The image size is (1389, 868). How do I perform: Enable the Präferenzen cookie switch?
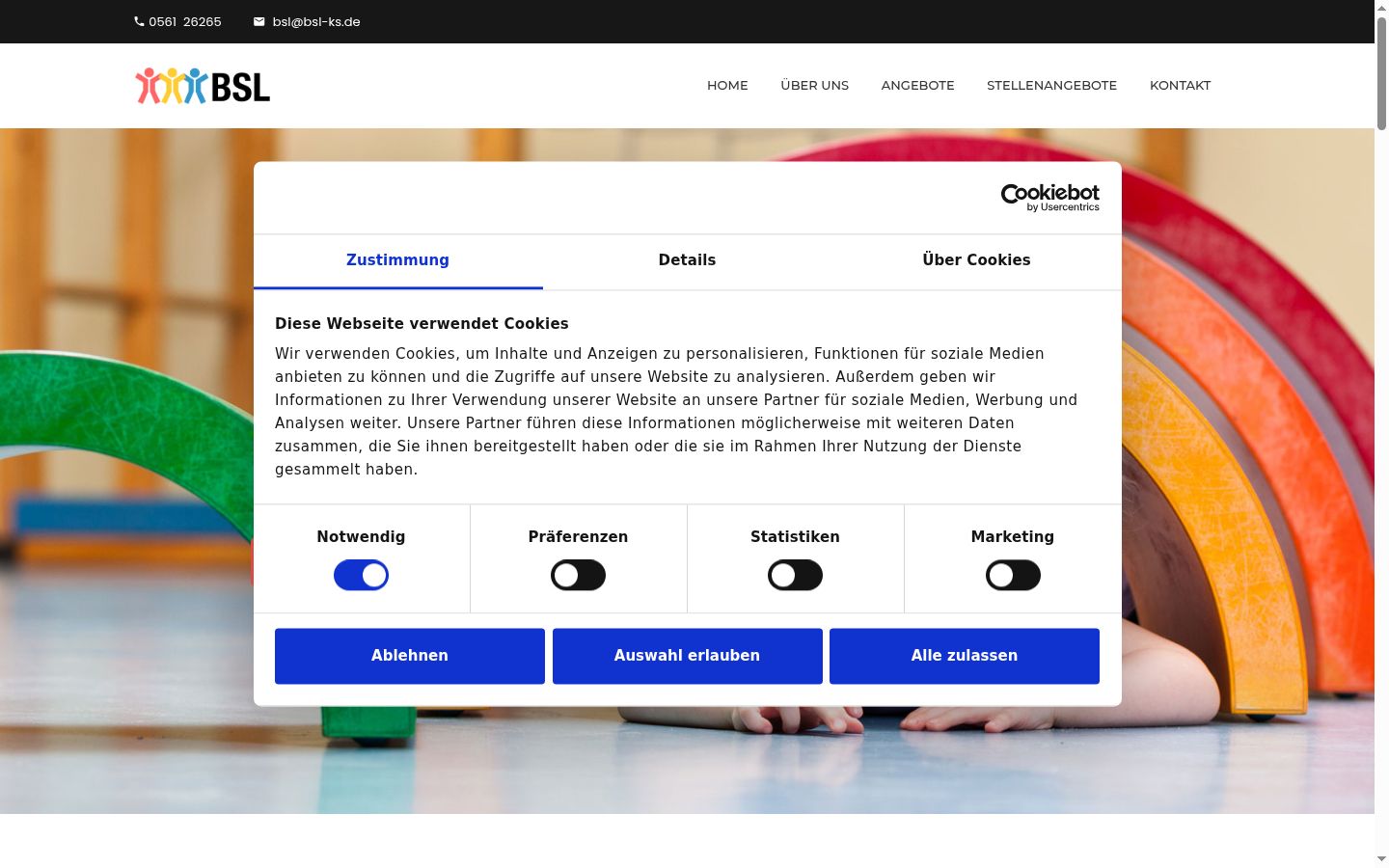[x=578, y=576]
